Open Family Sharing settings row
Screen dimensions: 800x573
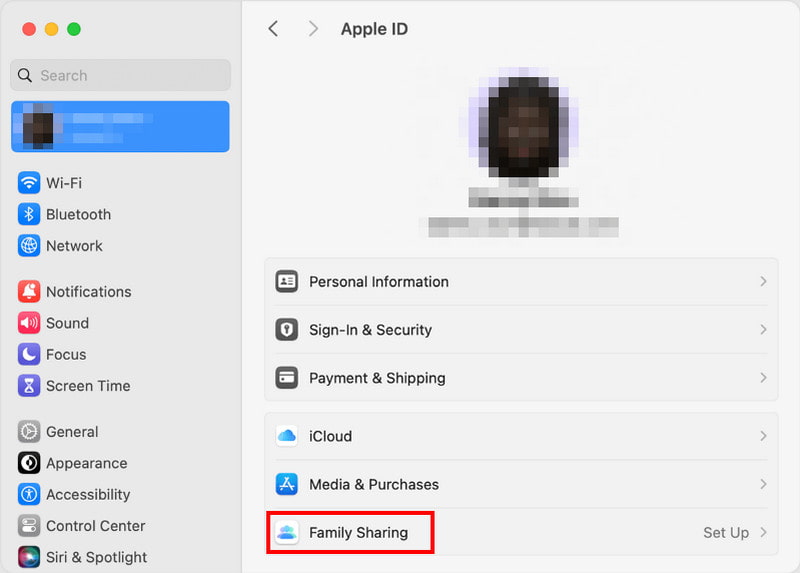click(521, 532)
